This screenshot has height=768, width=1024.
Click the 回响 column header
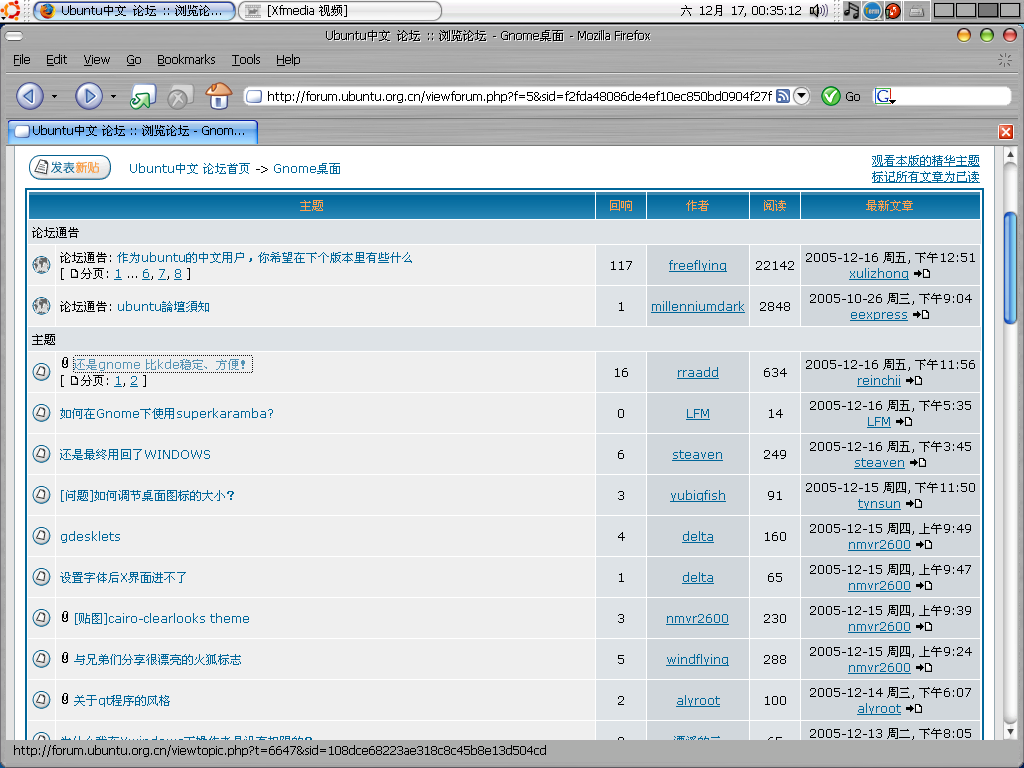tap(620, 206)
